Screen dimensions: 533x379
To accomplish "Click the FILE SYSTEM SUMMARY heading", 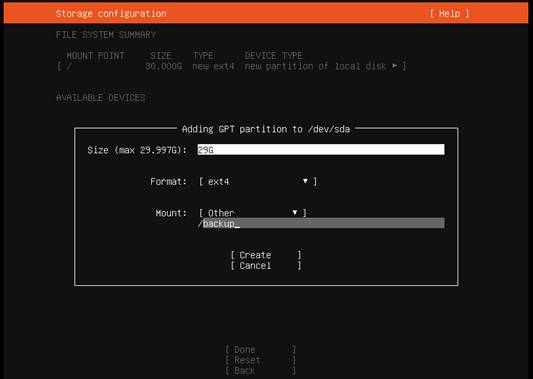I will (x=106, y=35).
